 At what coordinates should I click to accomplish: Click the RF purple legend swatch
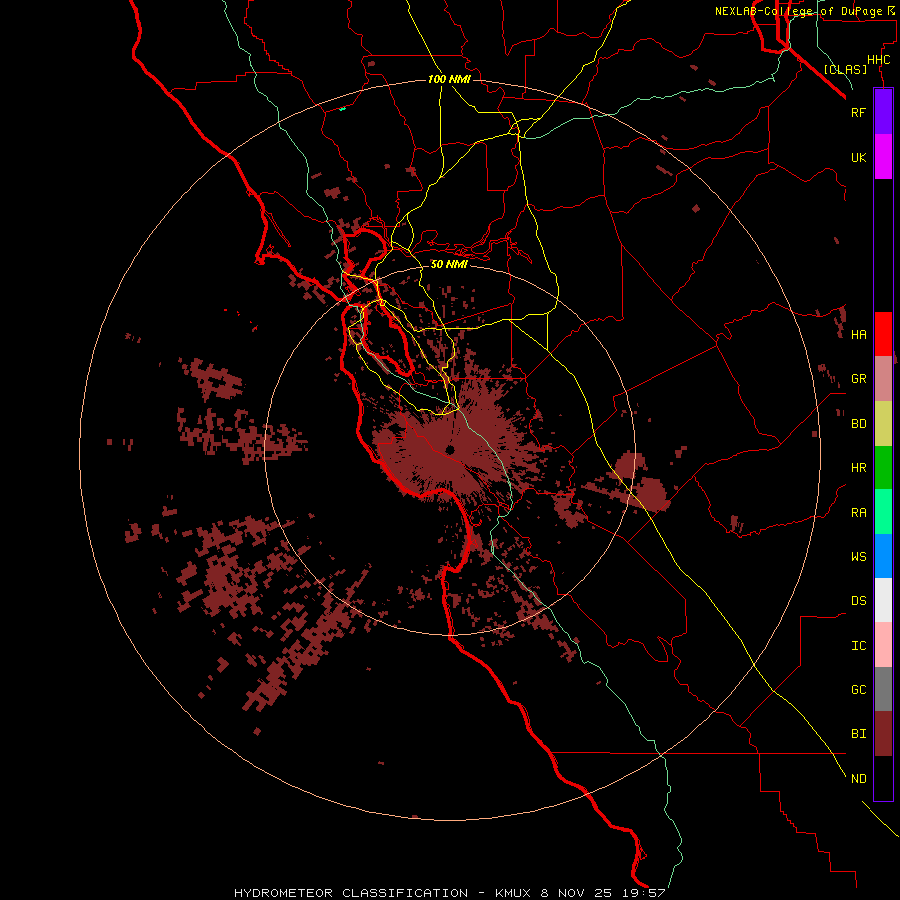click(x=883, y=112)
